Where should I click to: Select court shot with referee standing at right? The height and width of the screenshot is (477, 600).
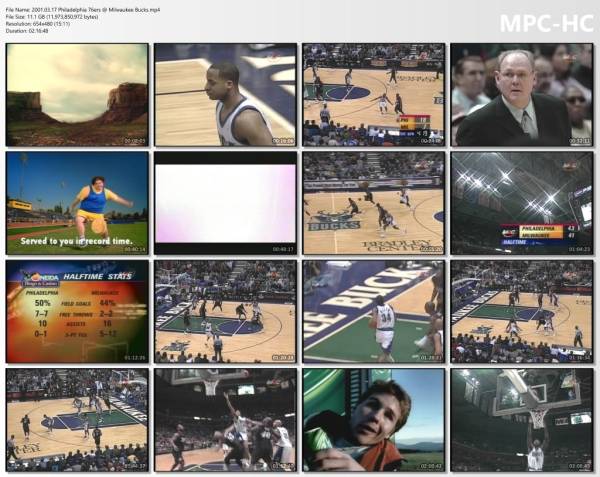click(522, 312)
